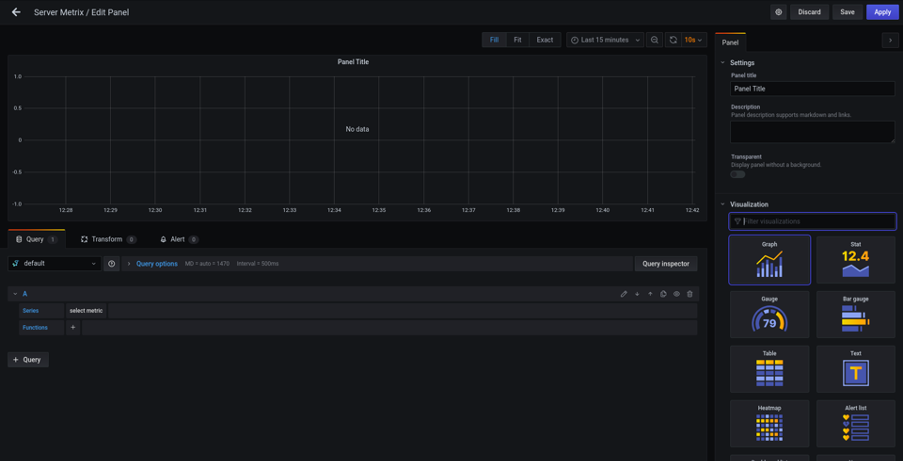Open the 10s refresh interval dropdown

coord(694,40)
